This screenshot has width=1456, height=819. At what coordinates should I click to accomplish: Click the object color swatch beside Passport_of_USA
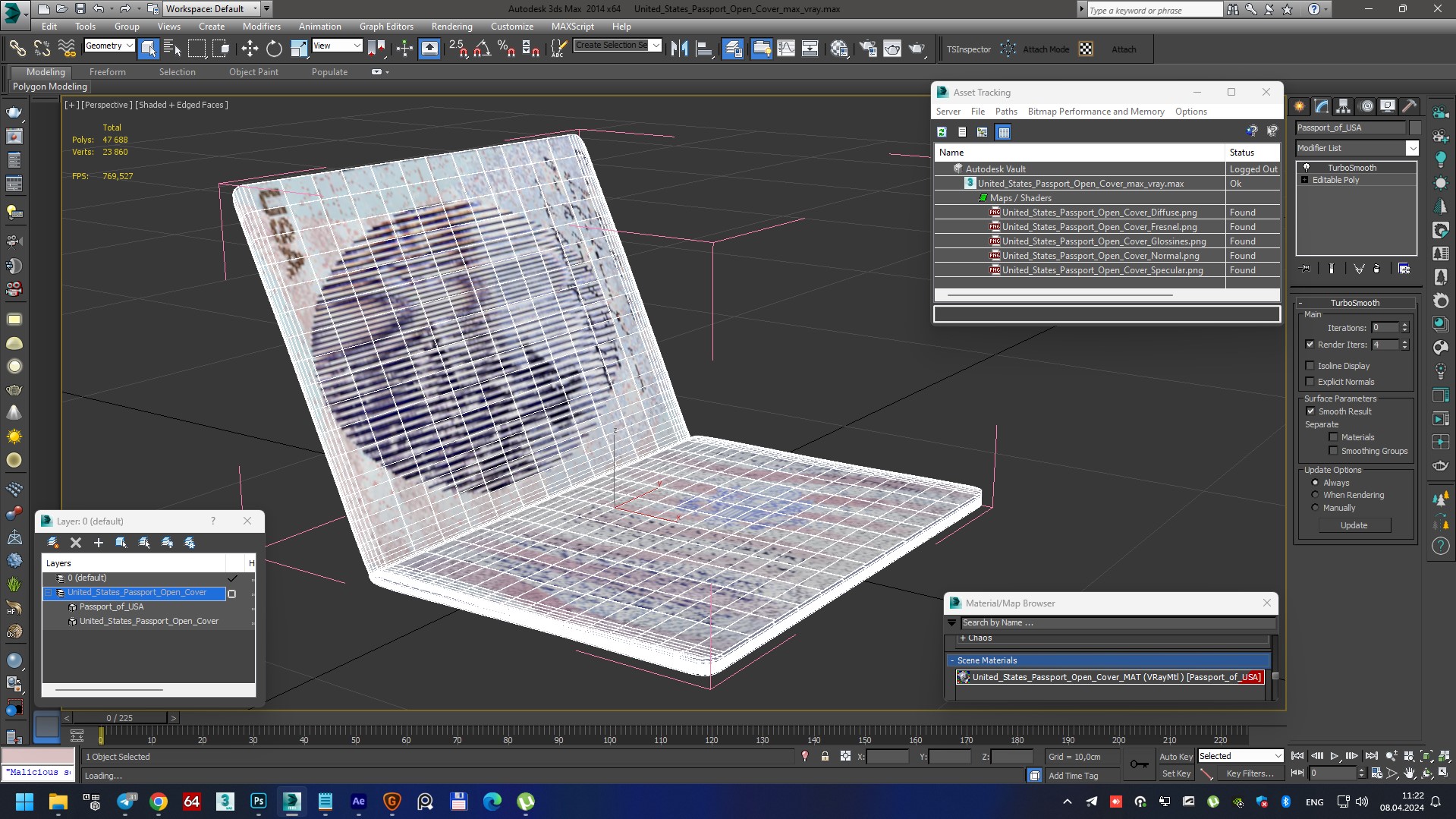(1415, 128)
